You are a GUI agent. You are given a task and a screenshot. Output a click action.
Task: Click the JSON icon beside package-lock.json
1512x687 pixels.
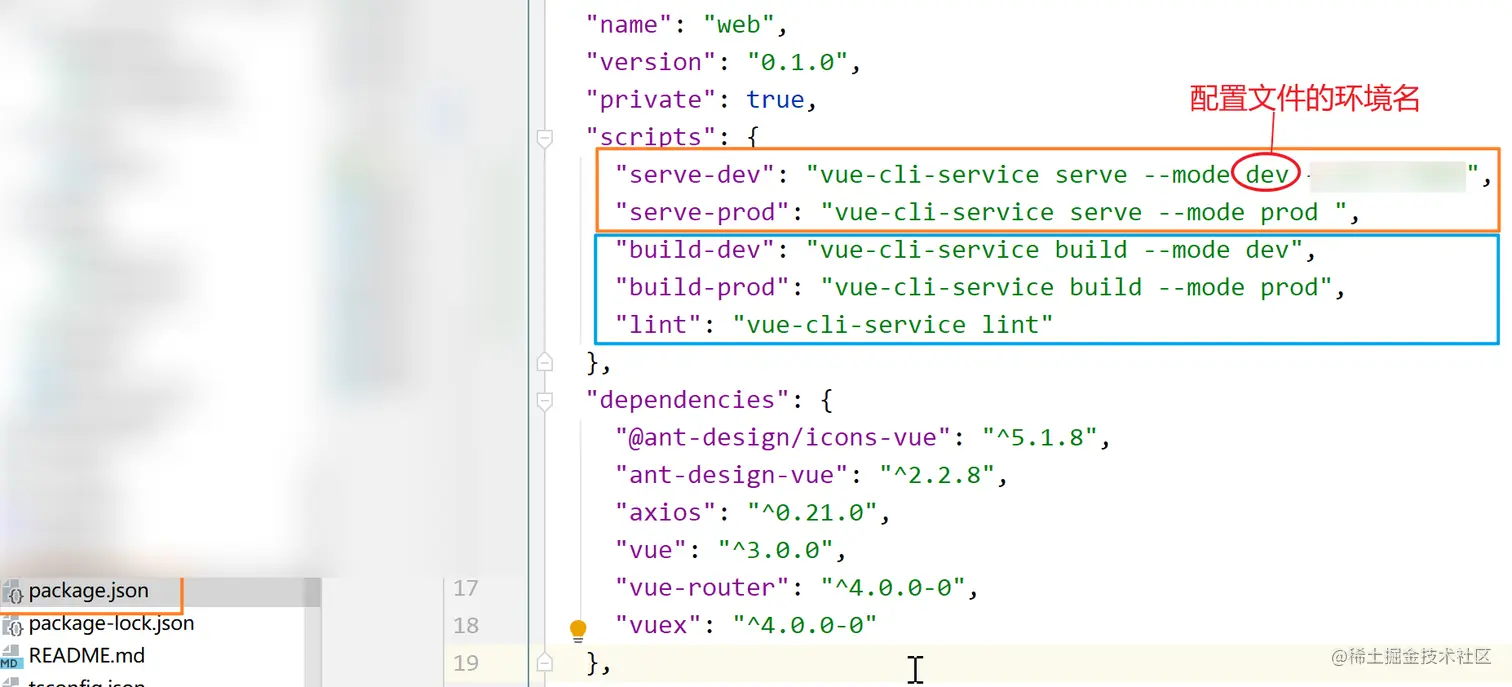tap(13, 627)
